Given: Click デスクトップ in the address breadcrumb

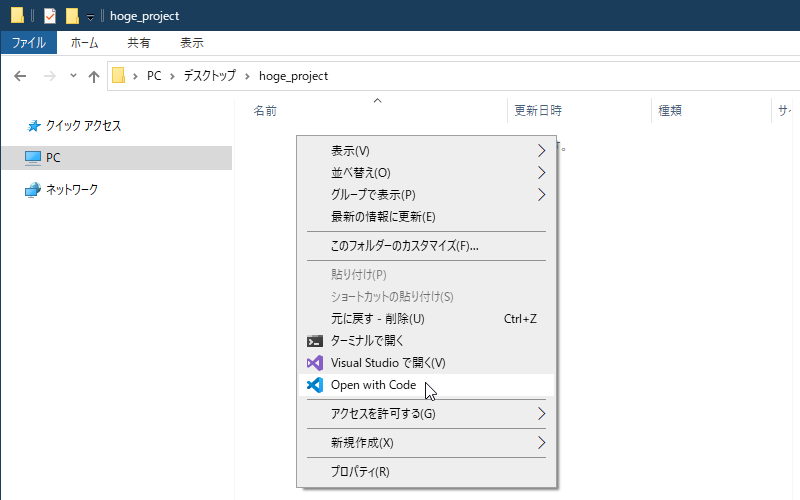Looking at the screenshot, I should [x=210, y=76].
